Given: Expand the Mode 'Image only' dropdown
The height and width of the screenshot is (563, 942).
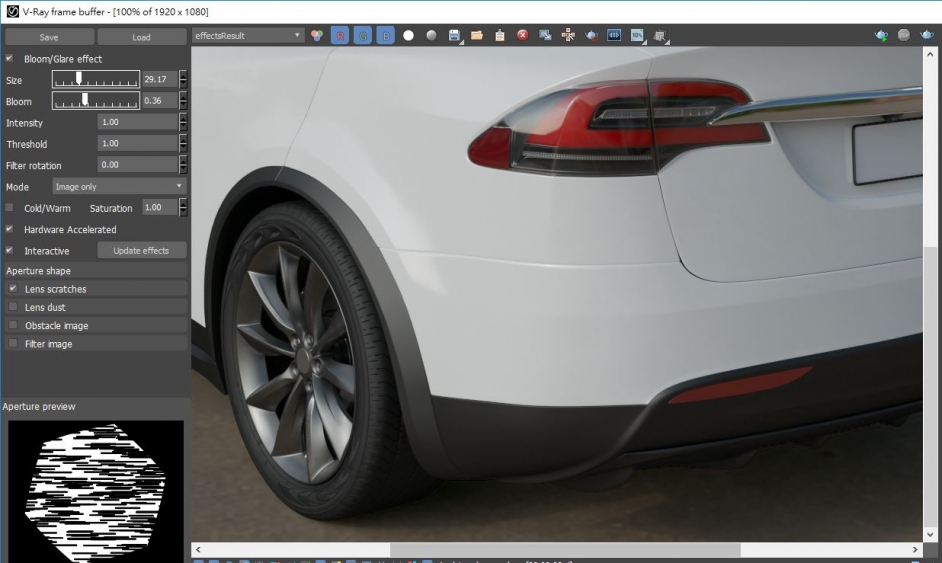Looking at the screenshot, I should (x=119, y=187).
